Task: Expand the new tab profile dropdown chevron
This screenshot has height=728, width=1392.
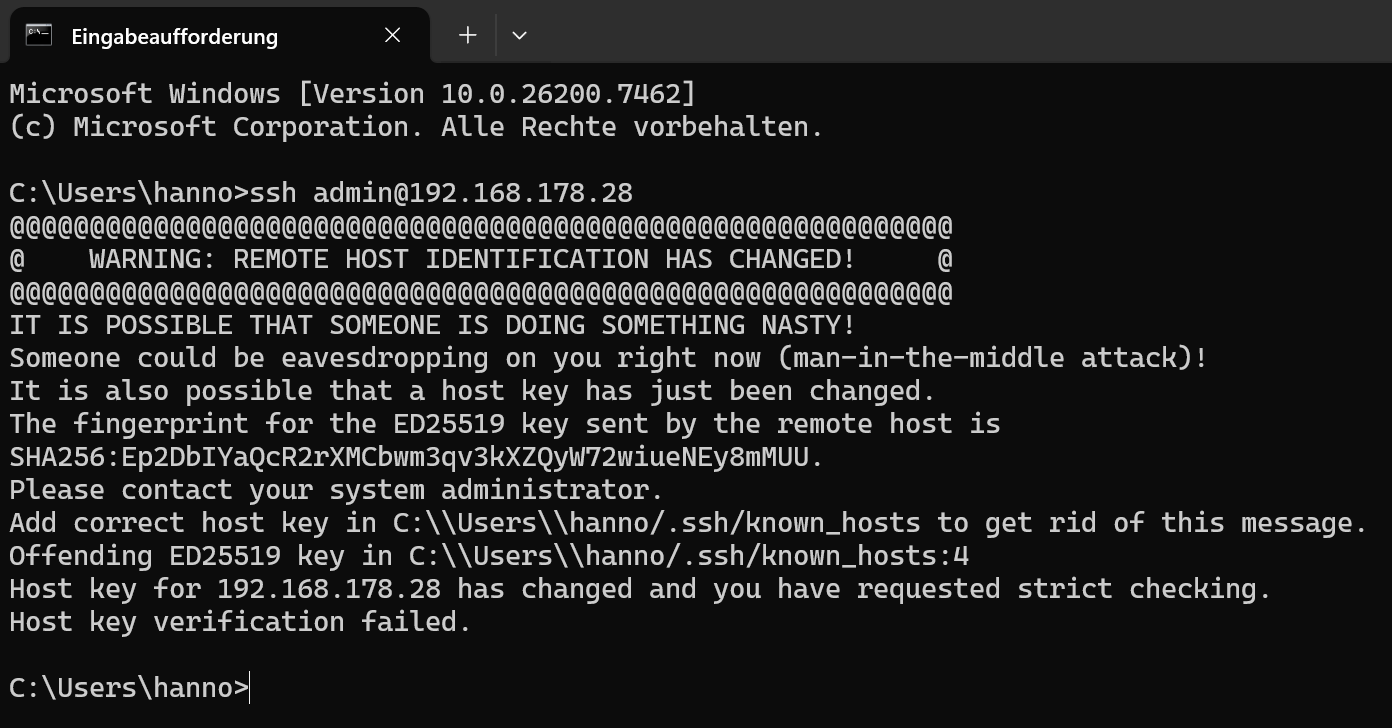Action: tap(519, 35)
